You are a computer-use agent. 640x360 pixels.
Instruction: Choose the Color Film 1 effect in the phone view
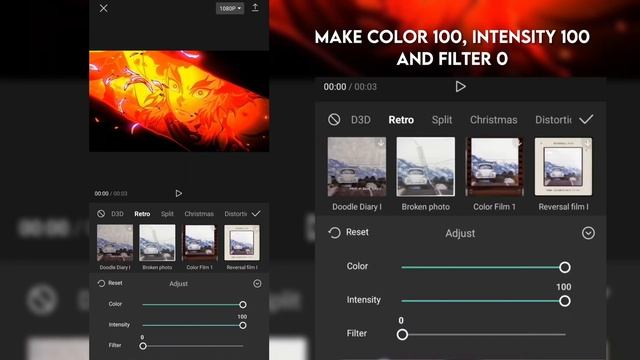(x=200, y=247)
